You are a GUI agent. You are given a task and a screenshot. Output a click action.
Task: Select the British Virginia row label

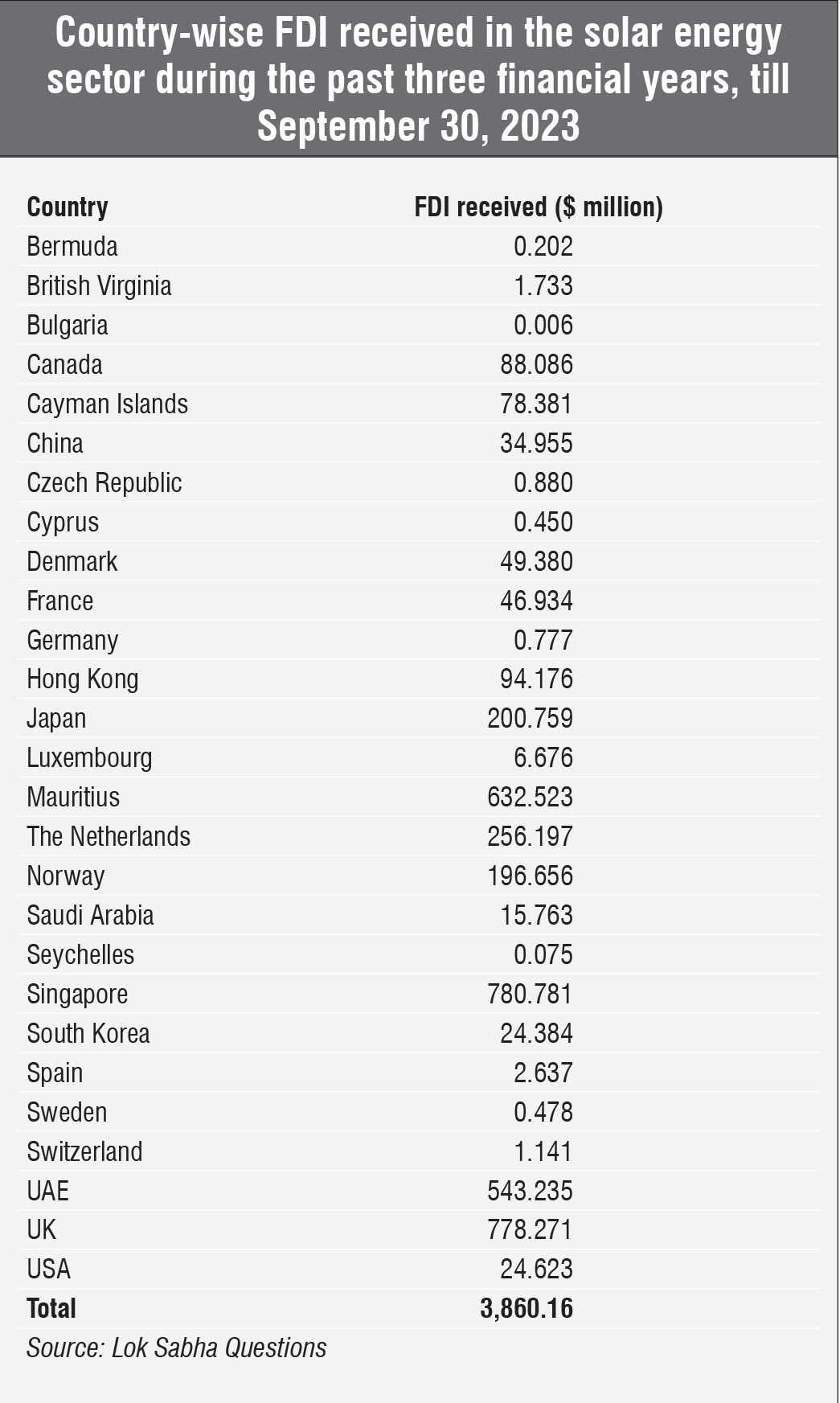coord(99,286)
